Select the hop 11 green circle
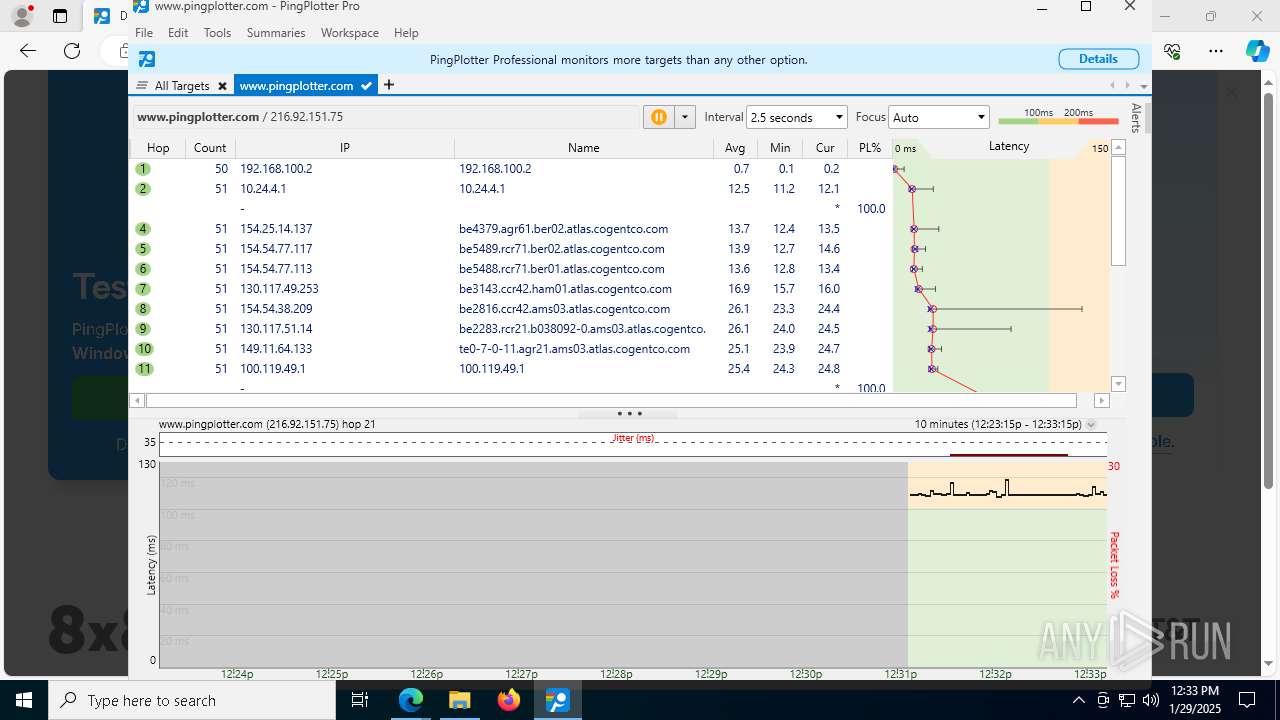Viewport: 1280px width, 720px height. pos(145,369)
